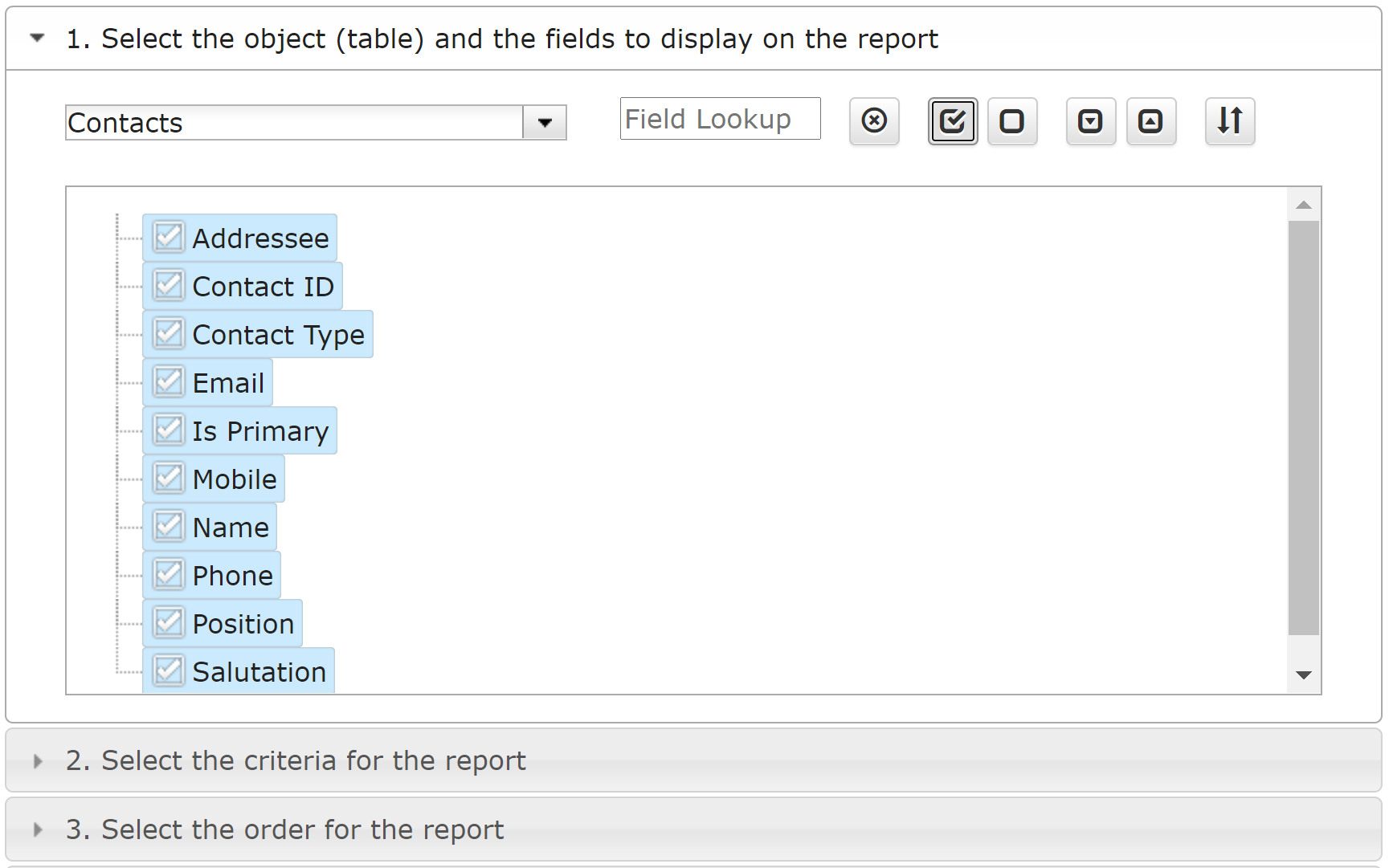Click into the Field Lookup search box

point(719,119)
